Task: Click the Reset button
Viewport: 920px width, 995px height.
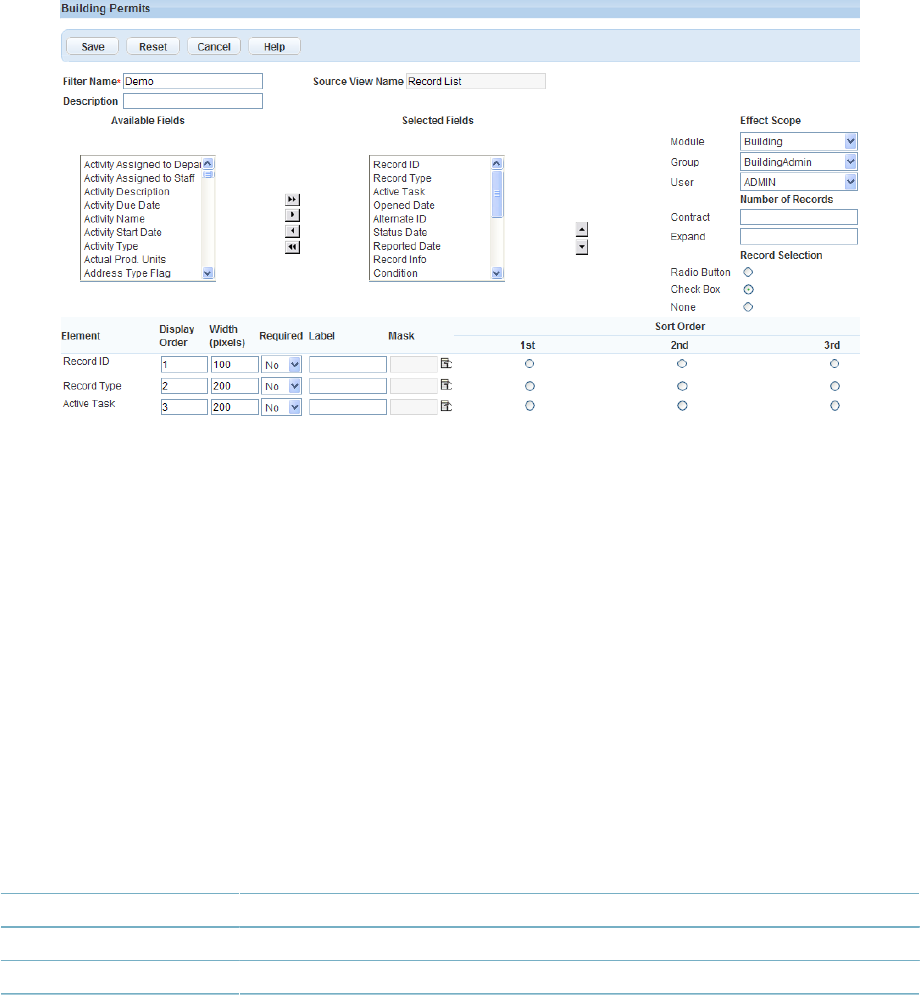Action: tap(153, 46)
